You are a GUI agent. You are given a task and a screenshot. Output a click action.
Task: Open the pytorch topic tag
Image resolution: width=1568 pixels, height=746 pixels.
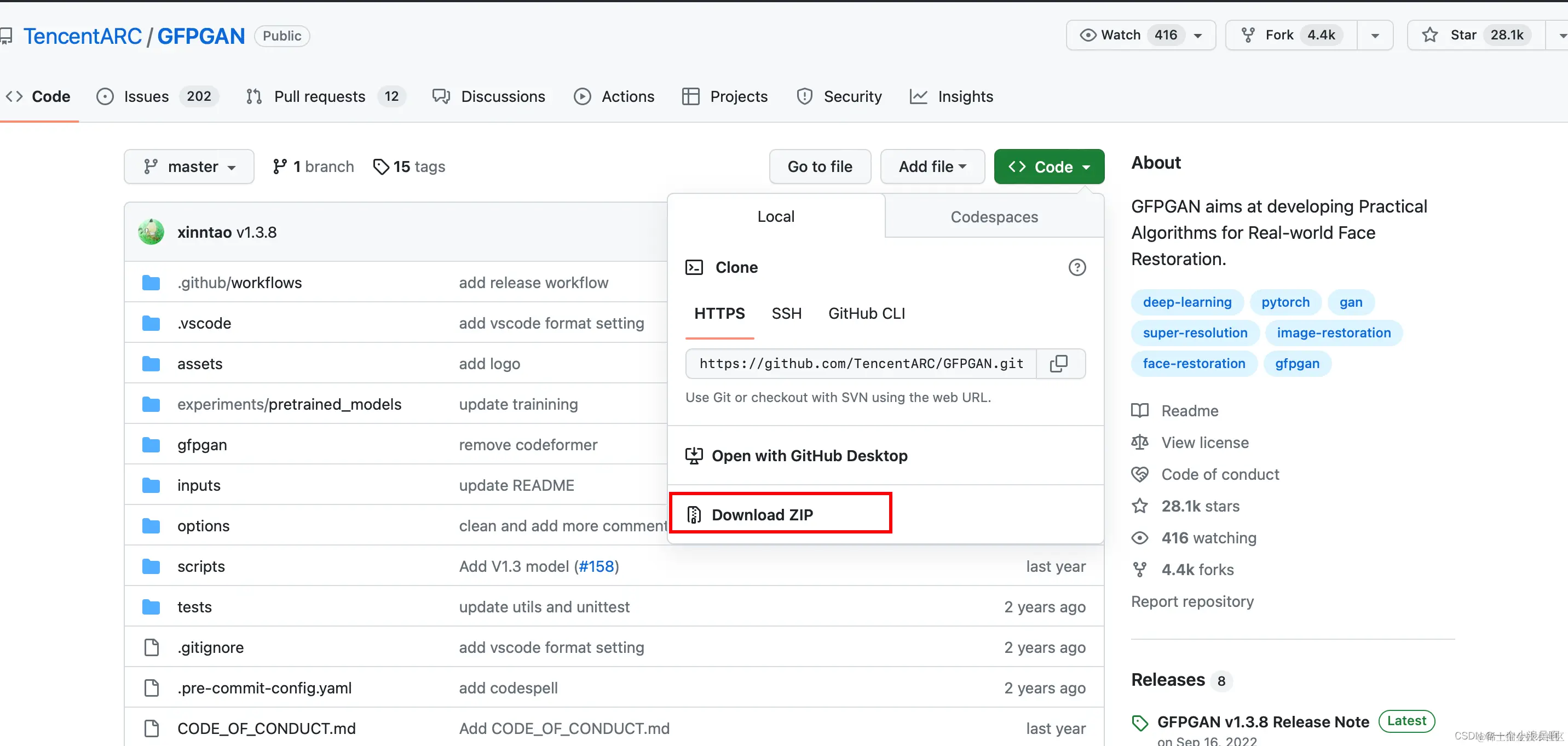tap(1285, 302)
